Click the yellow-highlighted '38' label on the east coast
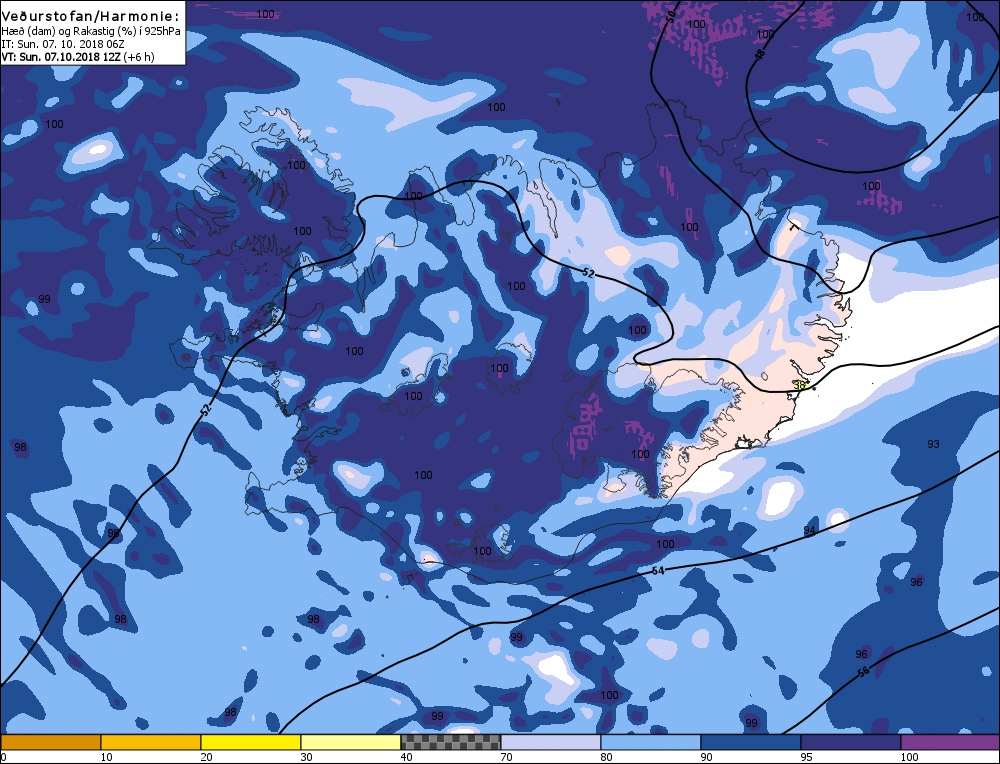1000x764 pixels. (x=799, y=385)
